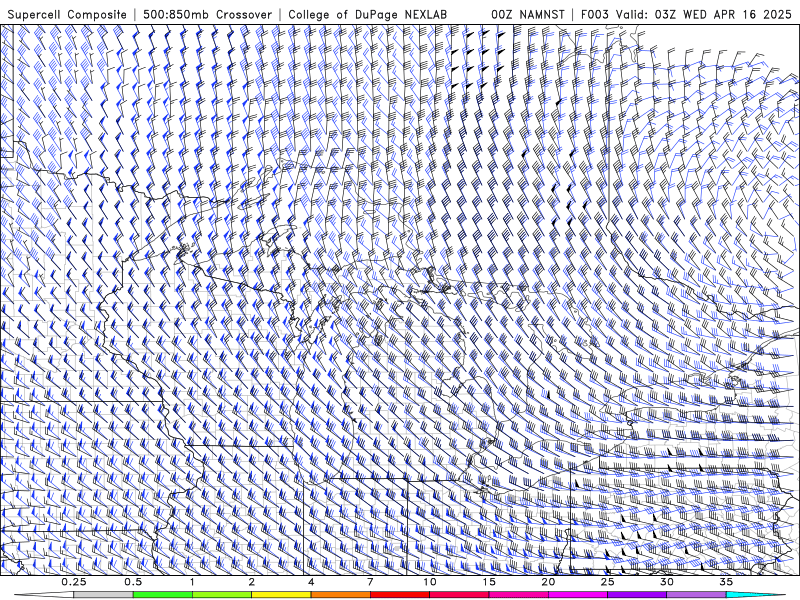This screenshot has width=800, height=600.
Task: Click the color bar label 25
Action: pyautogui.click(x=608, y=582)
